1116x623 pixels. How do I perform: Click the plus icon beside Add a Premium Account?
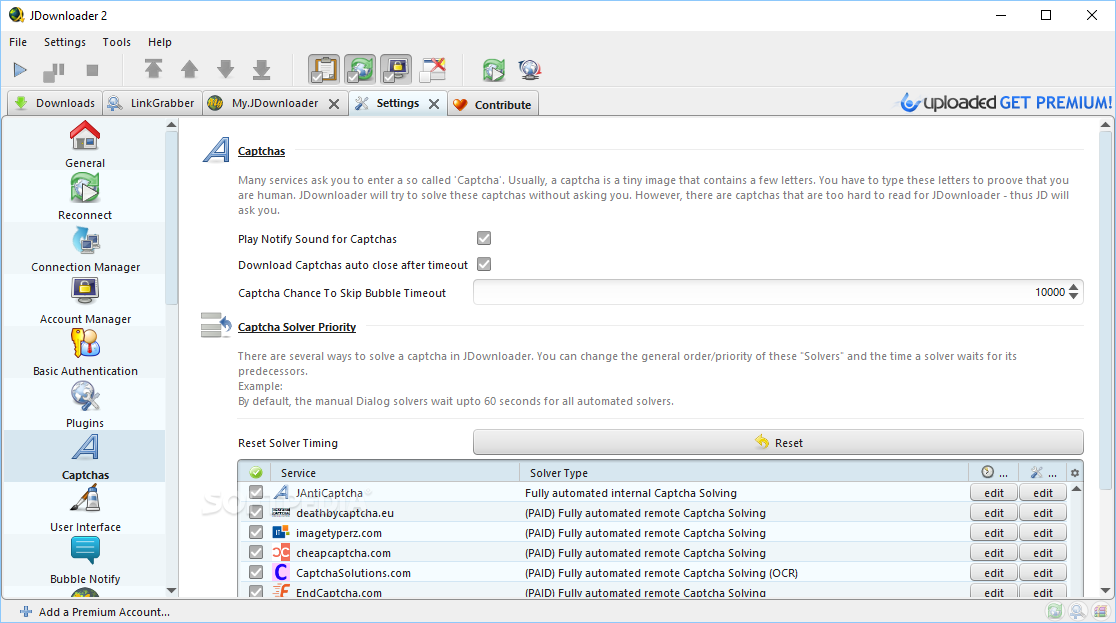(26, 612)
